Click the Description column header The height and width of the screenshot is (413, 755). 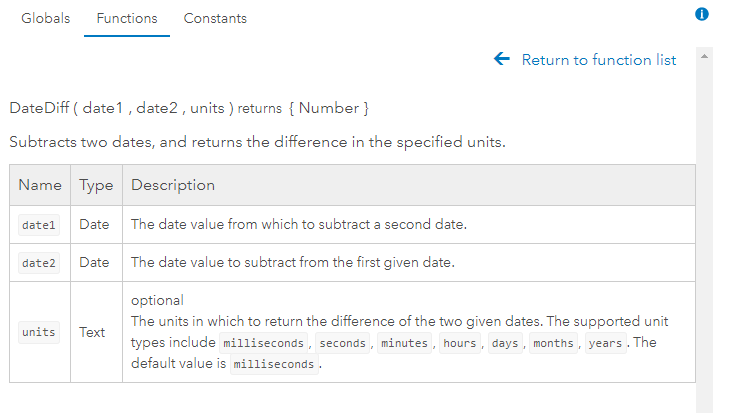pyautogui.click(x=173, y=185)
